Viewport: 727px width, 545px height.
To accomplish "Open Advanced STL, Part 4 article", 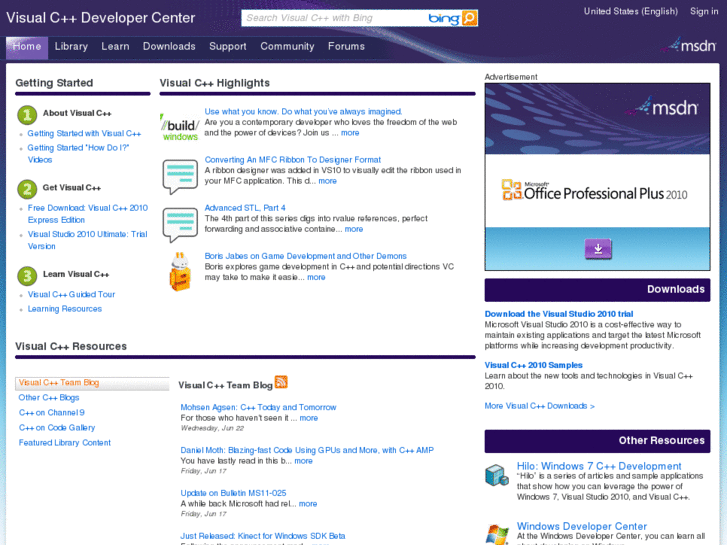I will [245, 208].
